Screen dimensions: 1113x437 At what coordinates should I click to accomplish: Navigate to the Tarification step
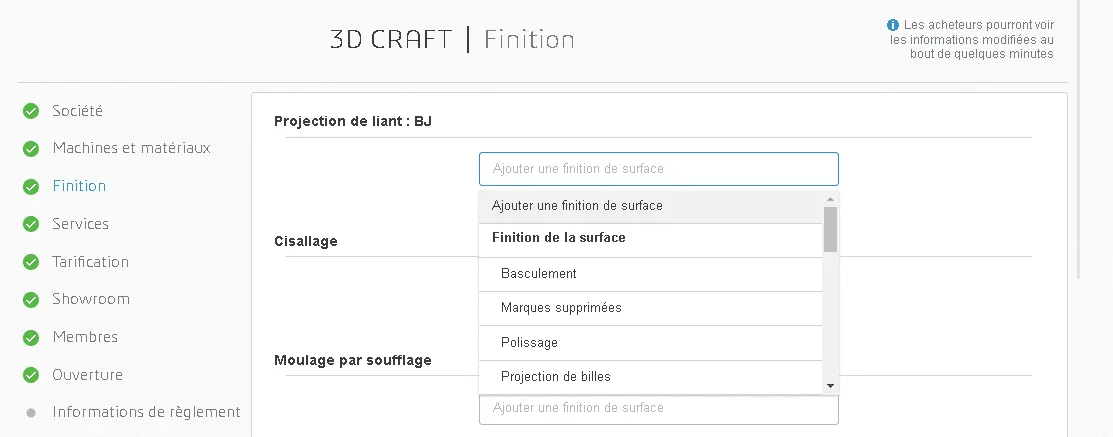coord(90,262)
